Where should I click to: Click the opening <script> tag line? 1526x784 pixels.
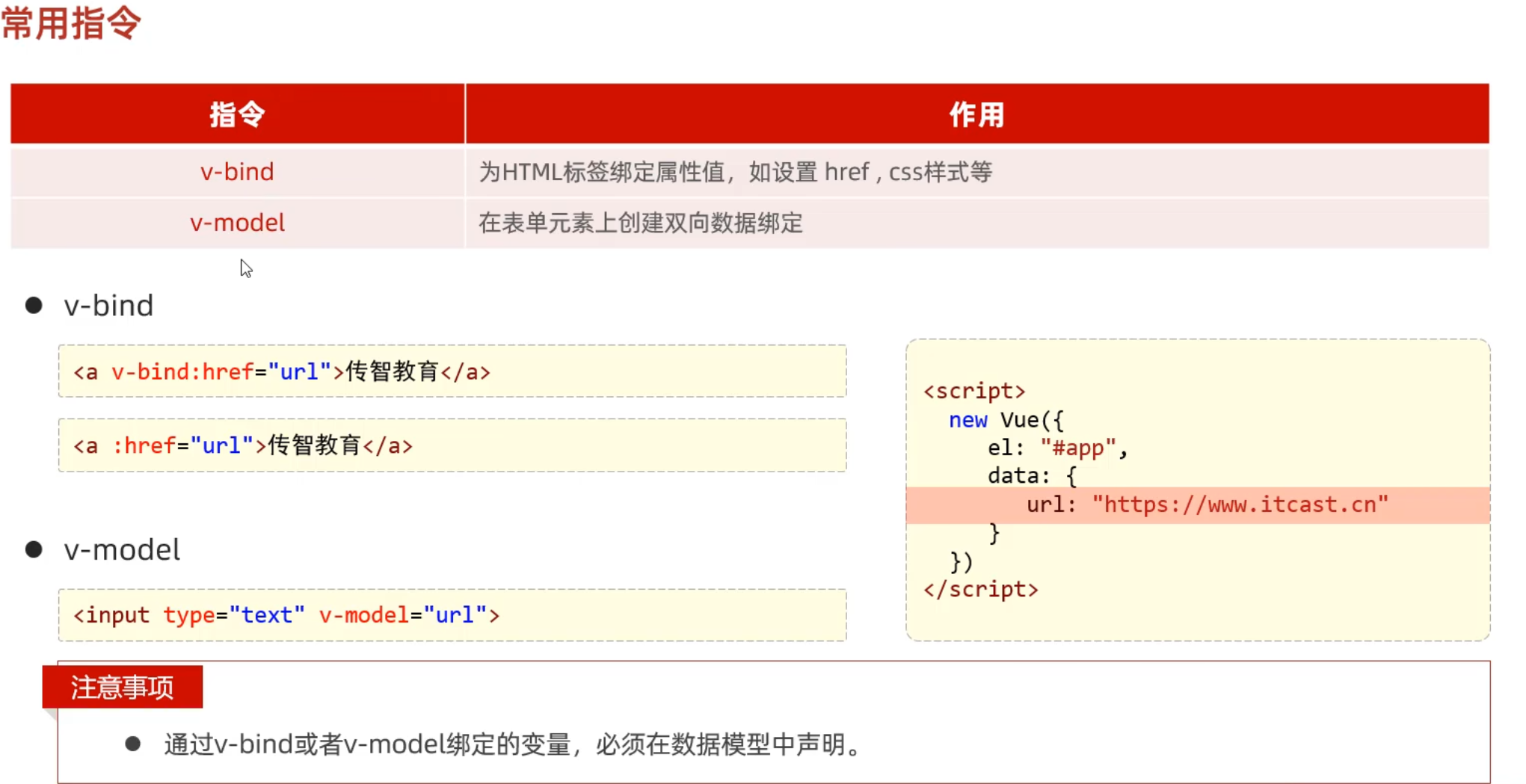tap(974, 391)
